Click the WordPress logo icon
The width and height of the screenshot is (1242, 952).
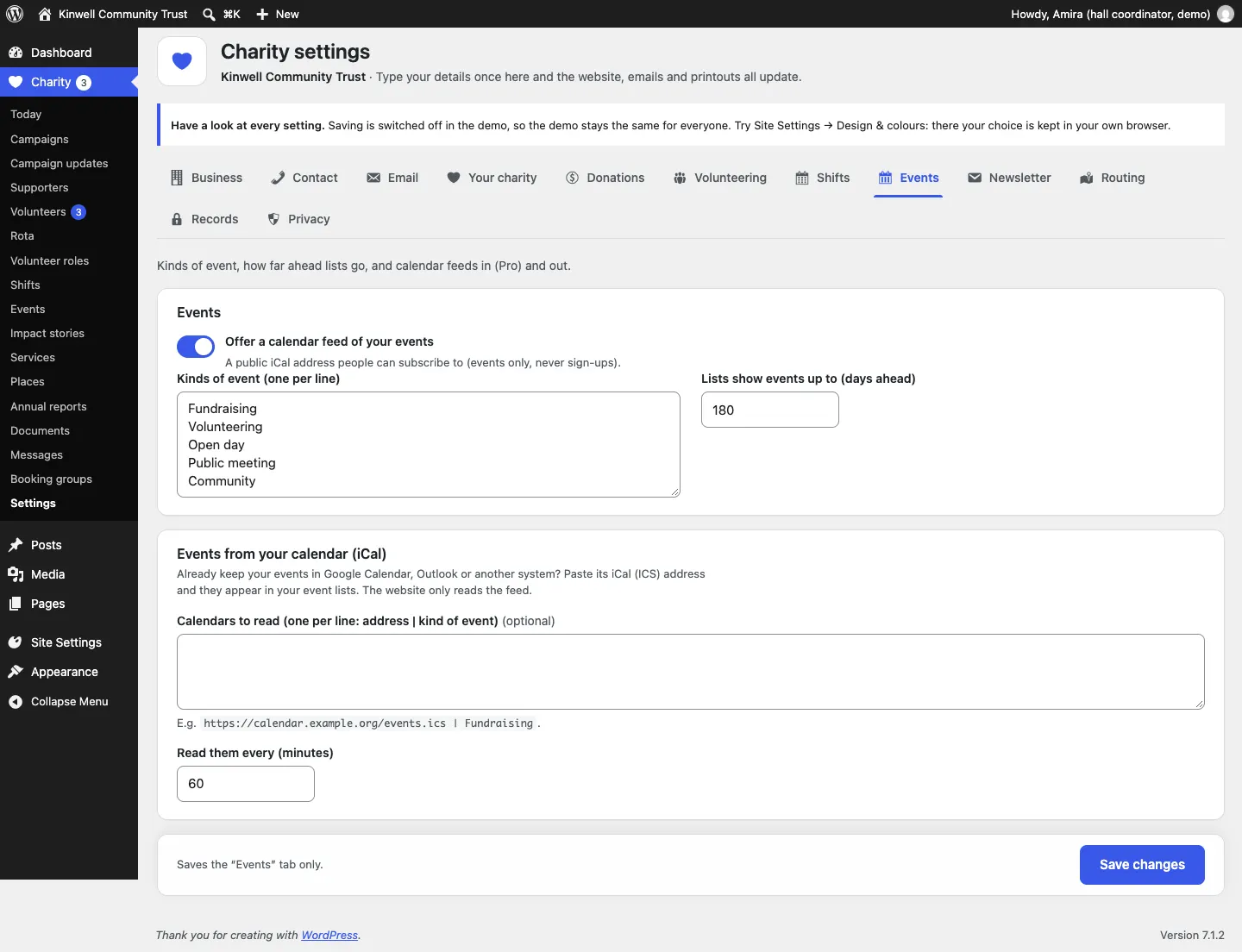point(15,14)
